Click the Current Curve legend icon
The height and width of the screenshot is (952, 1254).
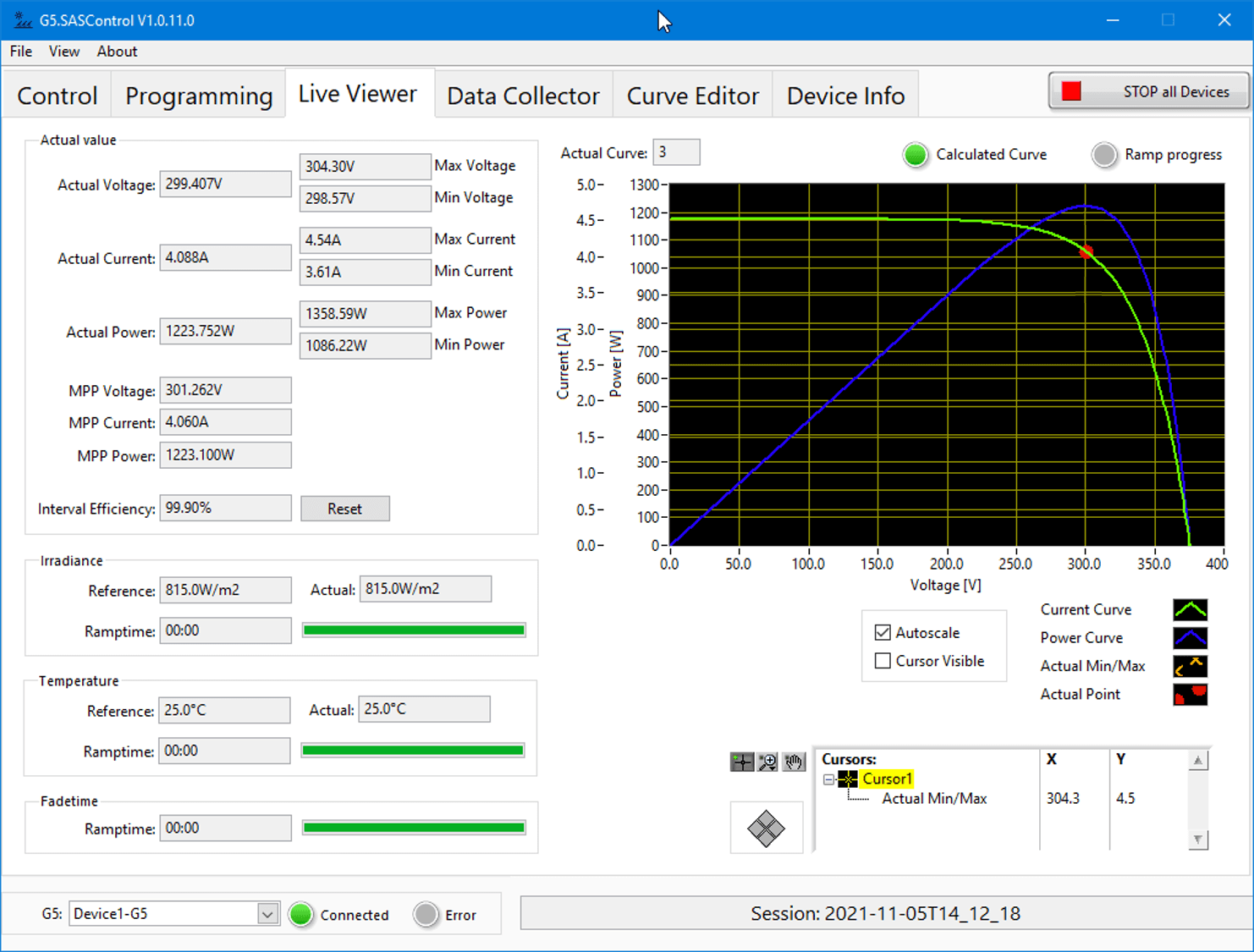[x=1190, y=609]
